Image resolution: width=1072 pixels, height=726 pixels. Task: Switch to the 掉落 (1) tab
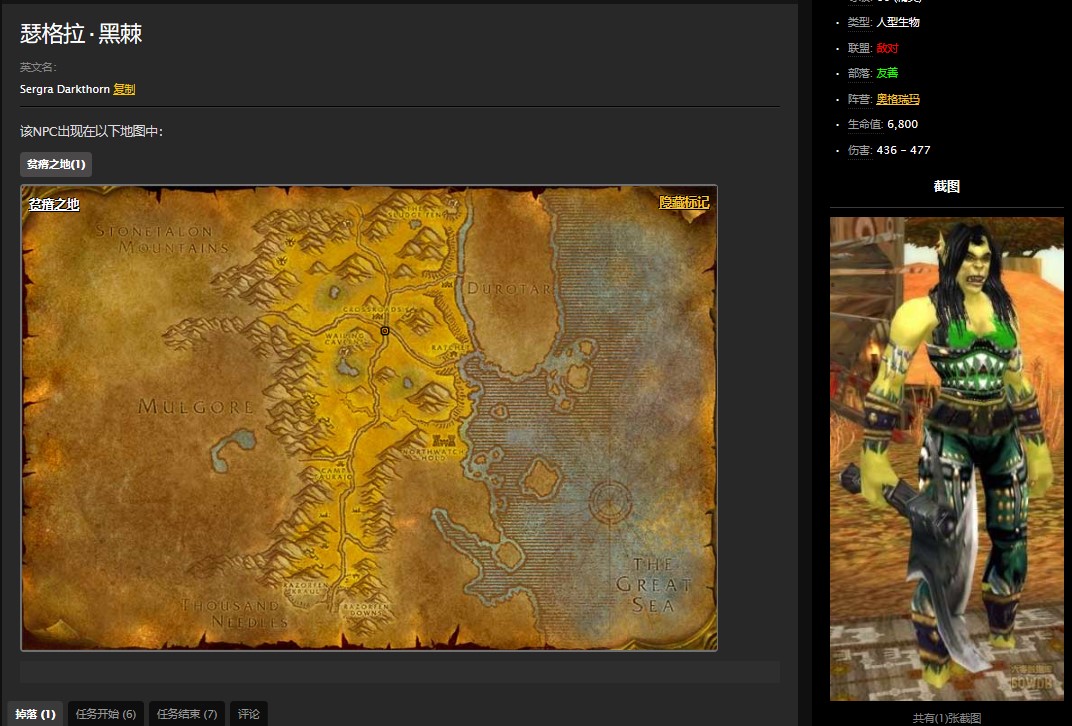36,714
